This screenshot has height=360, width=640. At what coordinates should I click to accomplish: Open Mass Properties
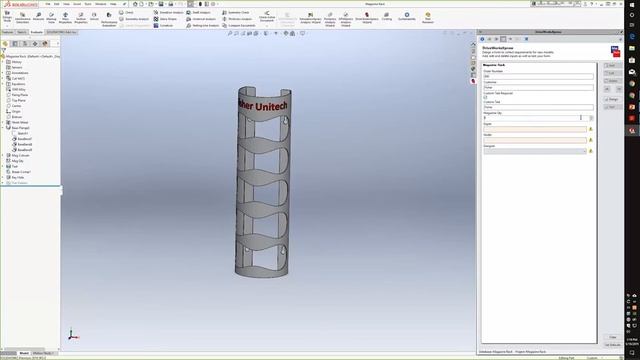(x=65, y=17)
